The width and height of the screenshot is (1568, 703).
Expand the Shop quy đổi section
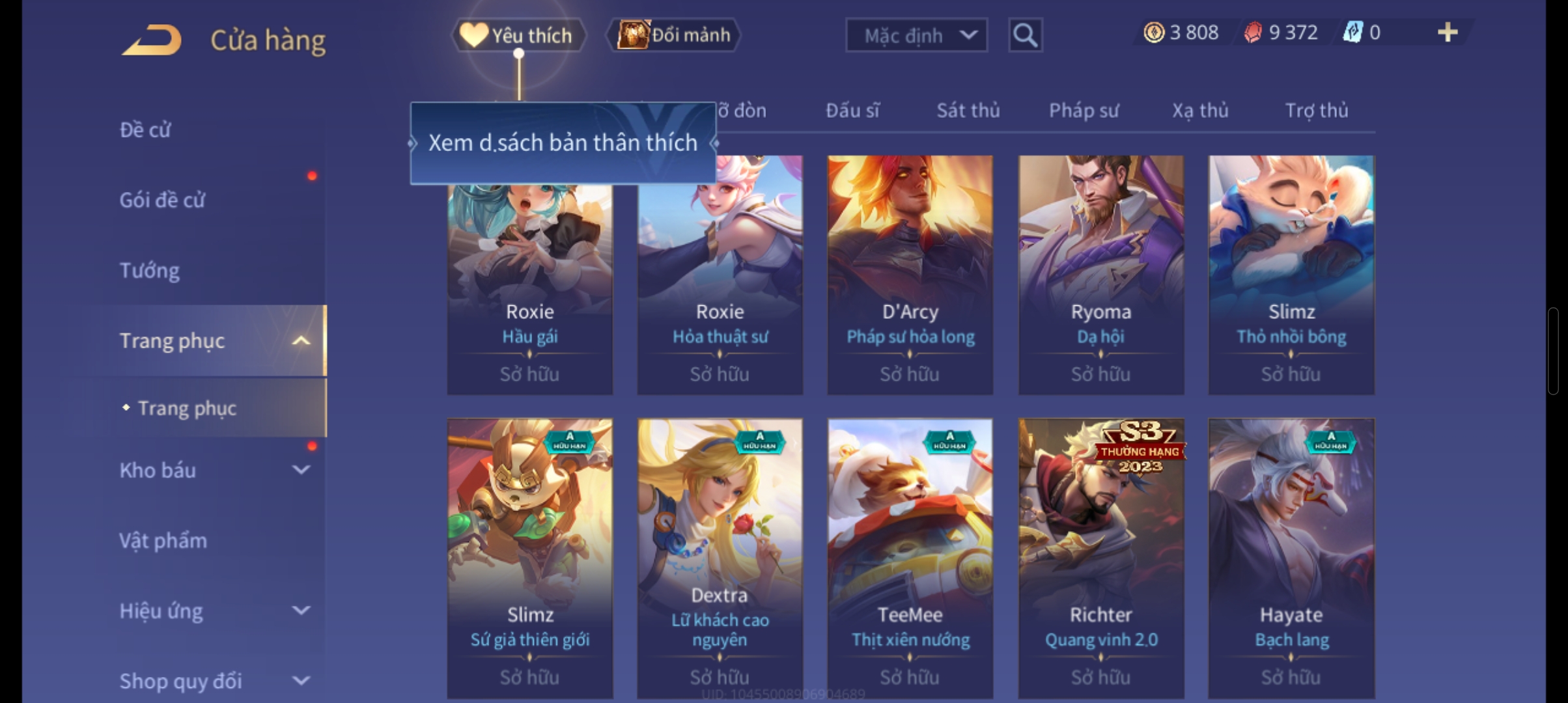301,681
